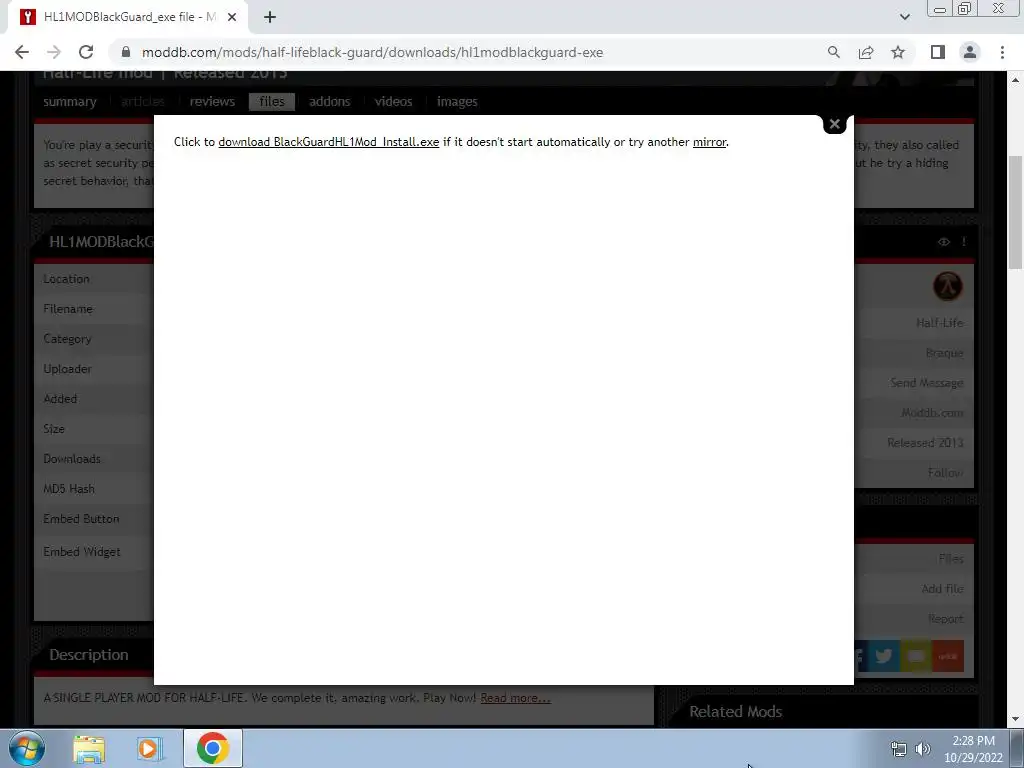Click the page vertical scrollbar thumb
This screenshot has width=1024, height=768.
tap(1016, 212)
